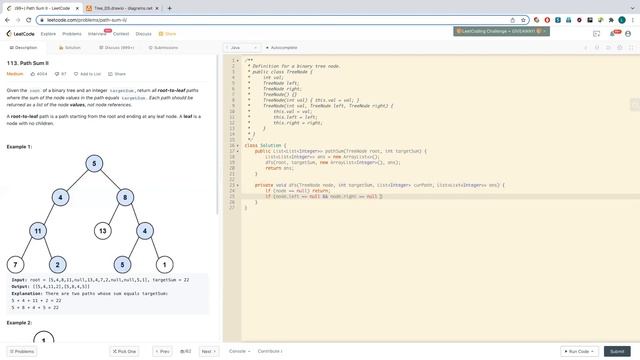Go to previous problem with Prev
This screenshot has height=360, width=640.
pyautogui.click(x=162, y=351)
